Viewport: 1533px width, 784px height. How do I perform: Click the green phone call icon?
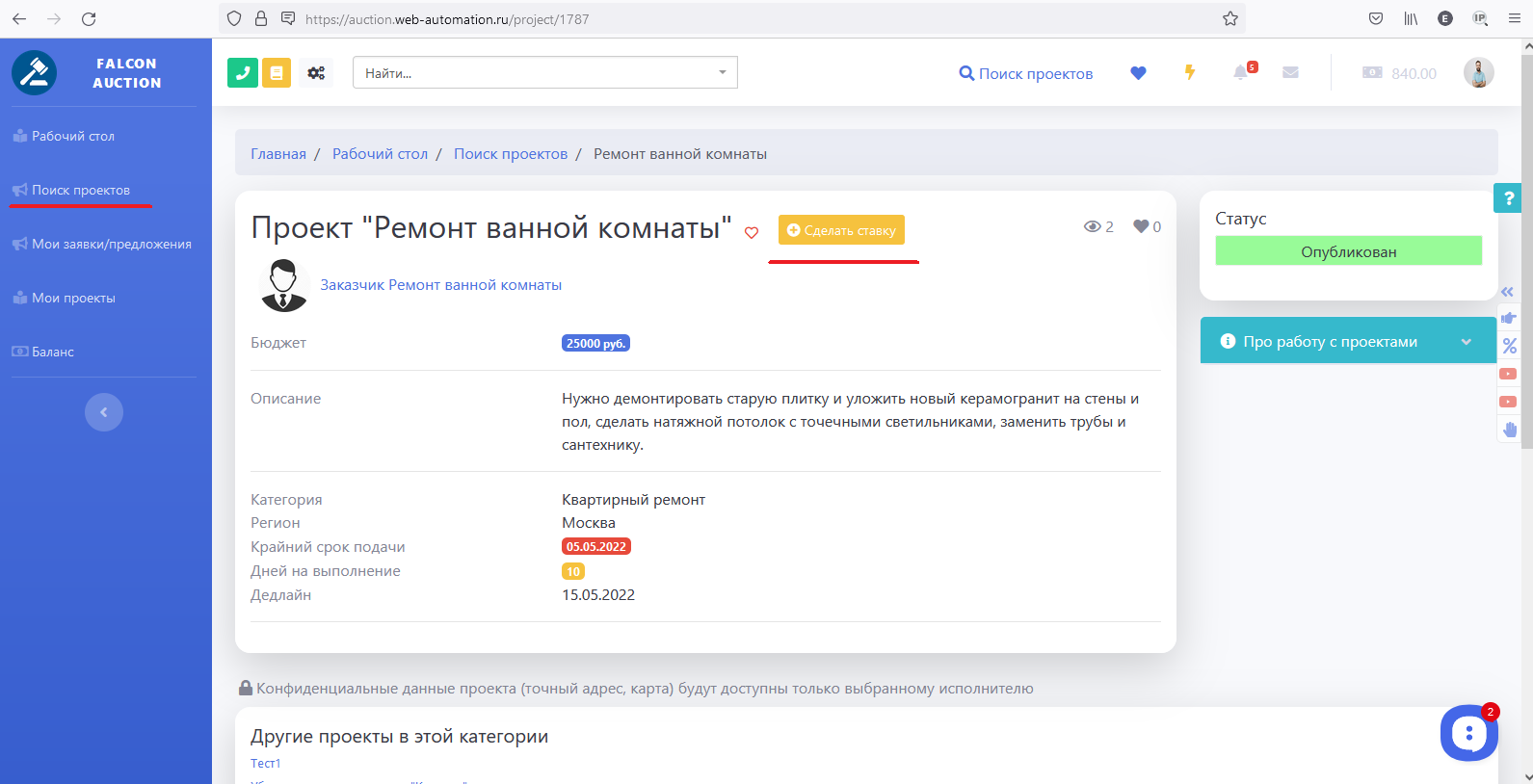(243, 72)
